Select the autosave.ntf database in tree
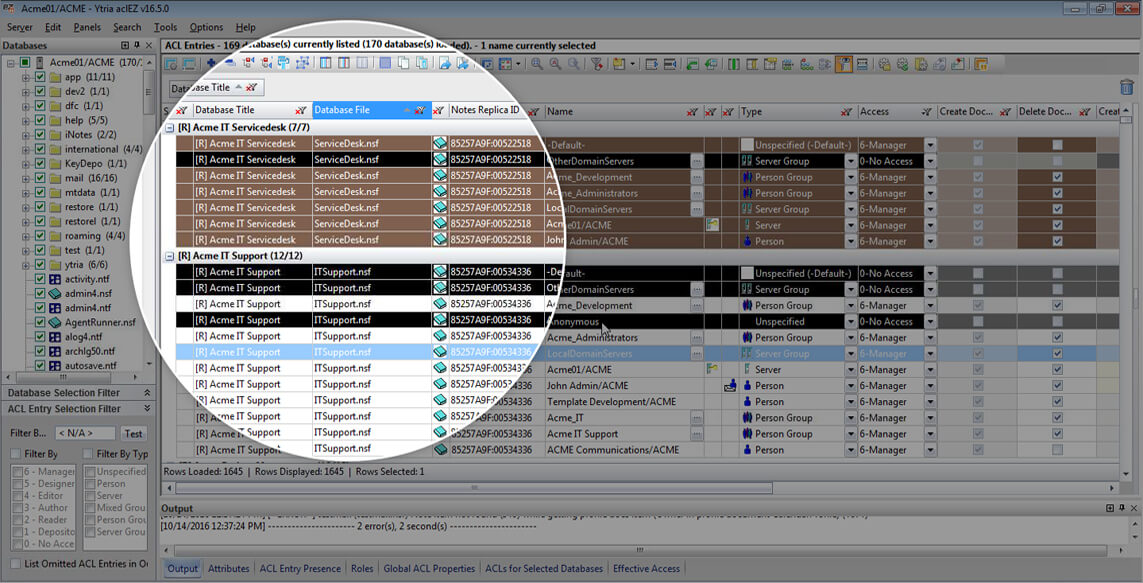The width and height of the screenshot is (1143, 583). (x=90, y=366)
